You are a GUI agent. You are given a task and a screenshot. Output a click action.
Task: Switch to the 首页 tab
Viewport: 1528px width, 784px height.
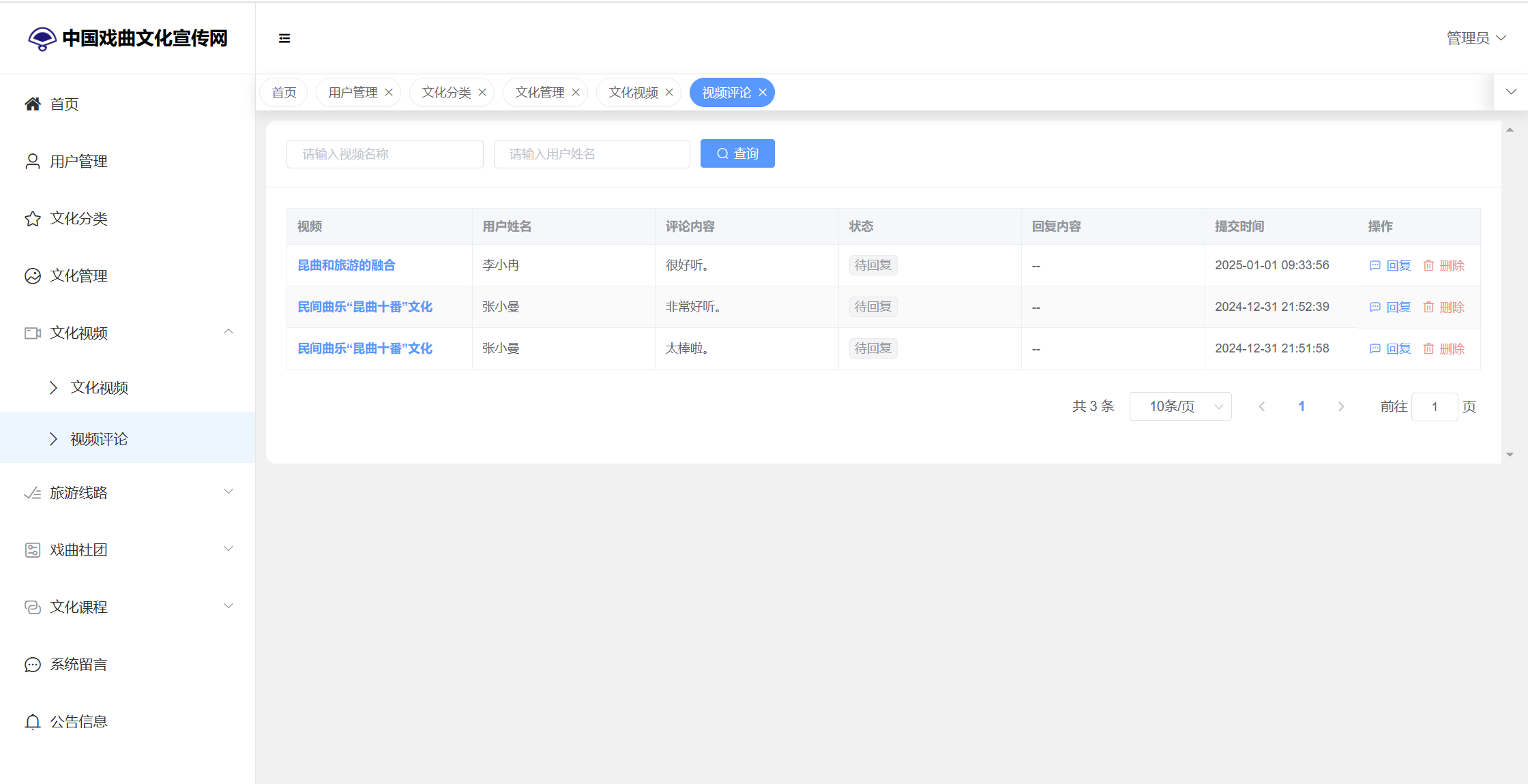pos(284,93)
